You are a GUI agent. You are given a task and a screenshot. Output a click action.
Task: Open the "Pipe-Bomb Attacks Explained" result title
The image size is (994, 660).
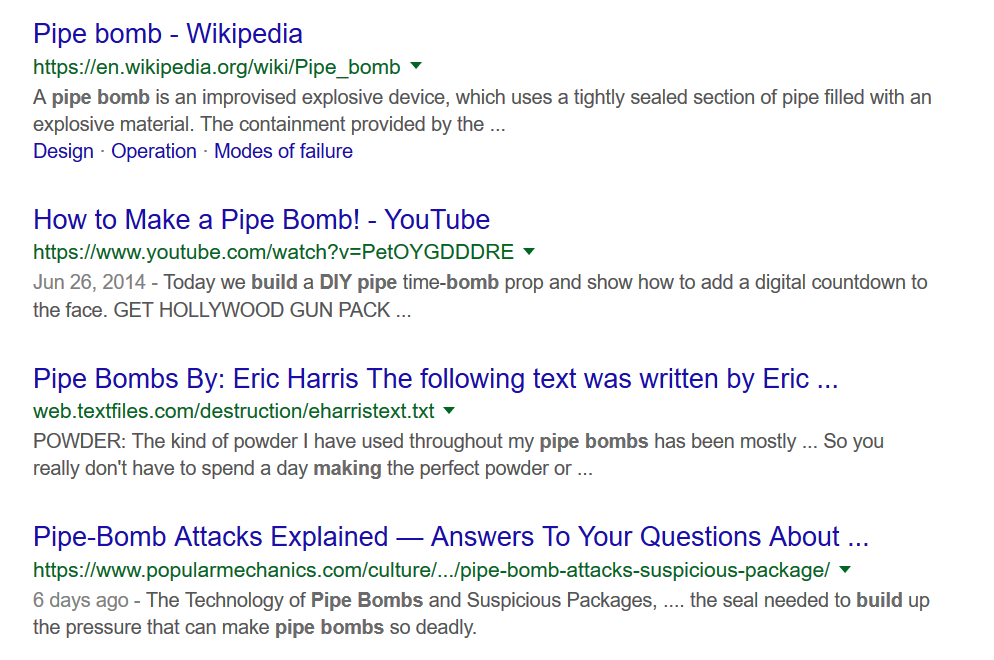coord(451,536)
